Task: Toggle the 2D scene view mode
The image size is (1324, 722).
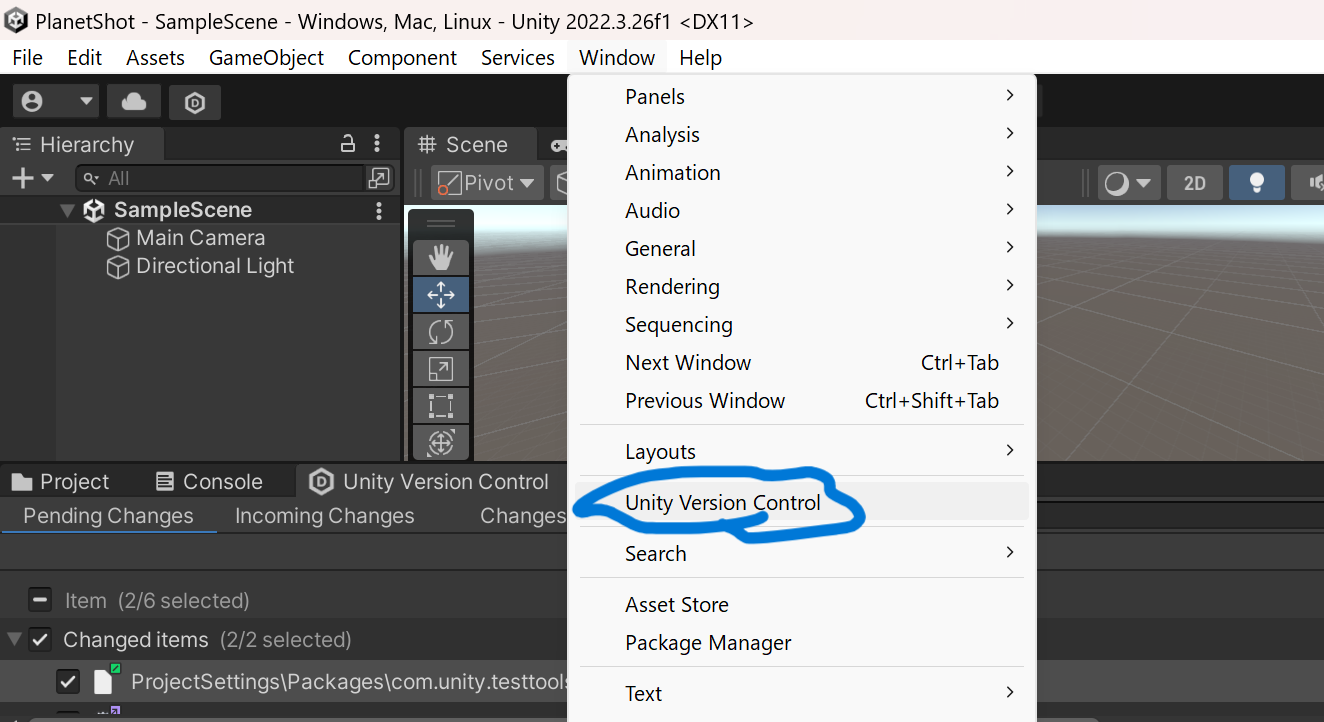Action: click(x=1194, y=183)
